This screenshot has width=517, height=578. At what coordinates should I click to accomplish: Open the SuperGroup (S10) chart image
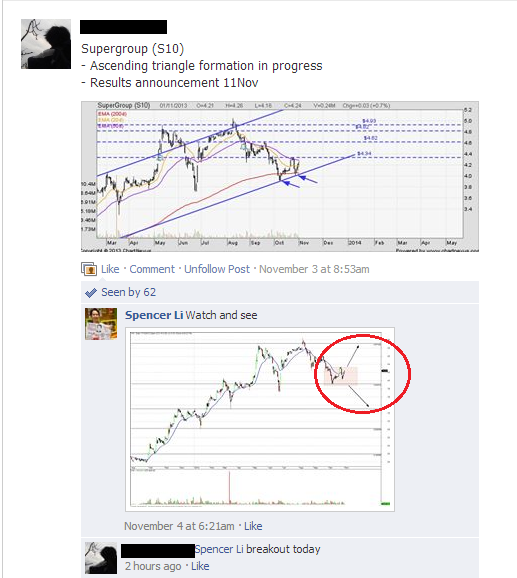(x=280, y=176)
